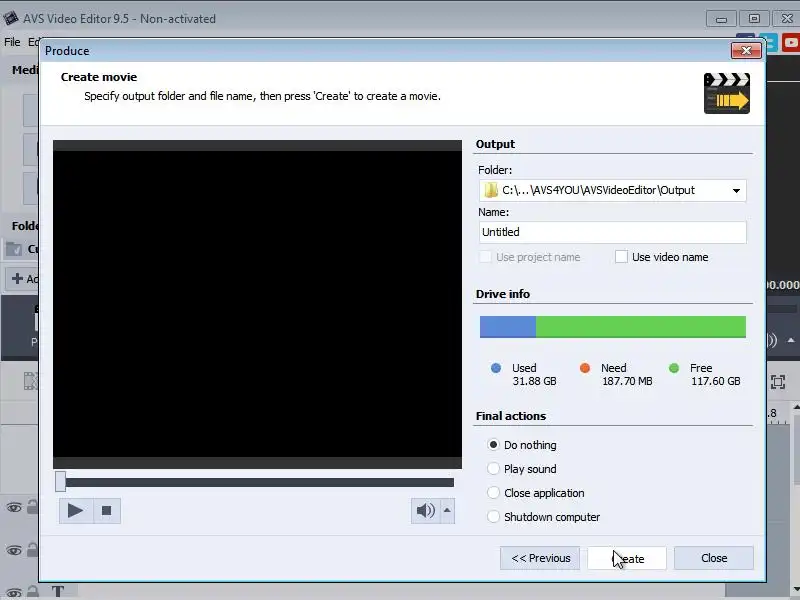Choose Close application final action
This screenshot has height=600, width=800.
[x=493, y=492]
